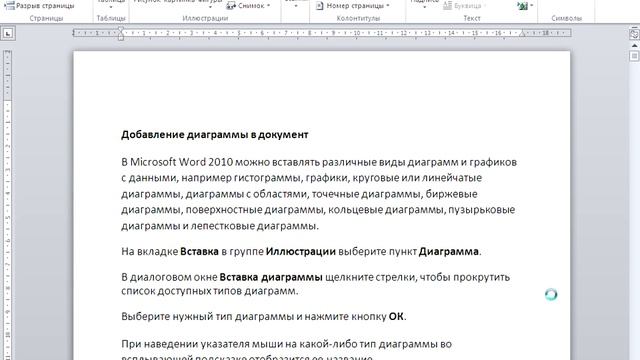Click the vertical scrollbar thumb box
This screenshot has height=360, width=640.
point(634,56)
